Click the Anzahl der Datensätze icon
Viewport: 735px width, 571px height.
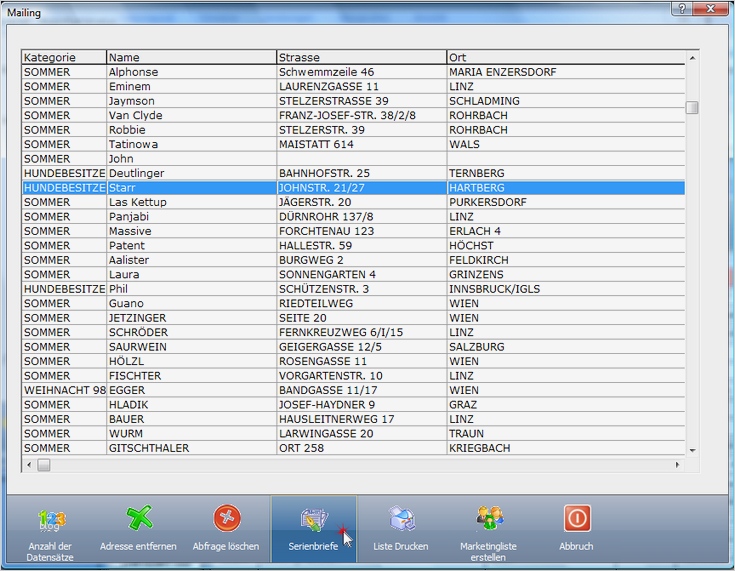(52, 519)
